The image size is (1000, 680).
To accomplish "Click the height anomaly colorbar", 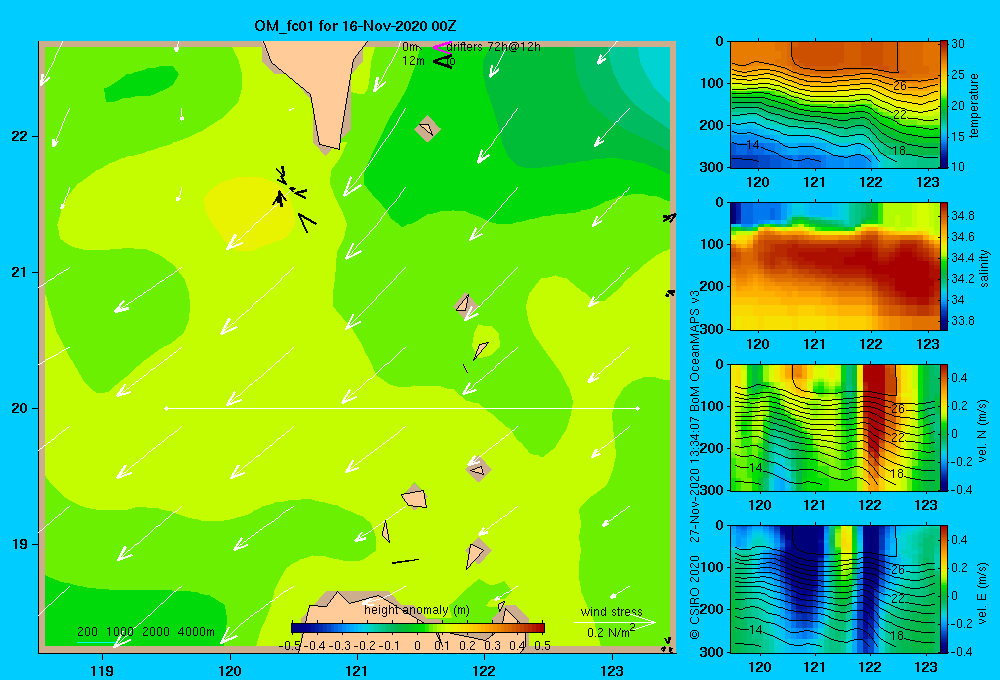I will pos(418,627).
